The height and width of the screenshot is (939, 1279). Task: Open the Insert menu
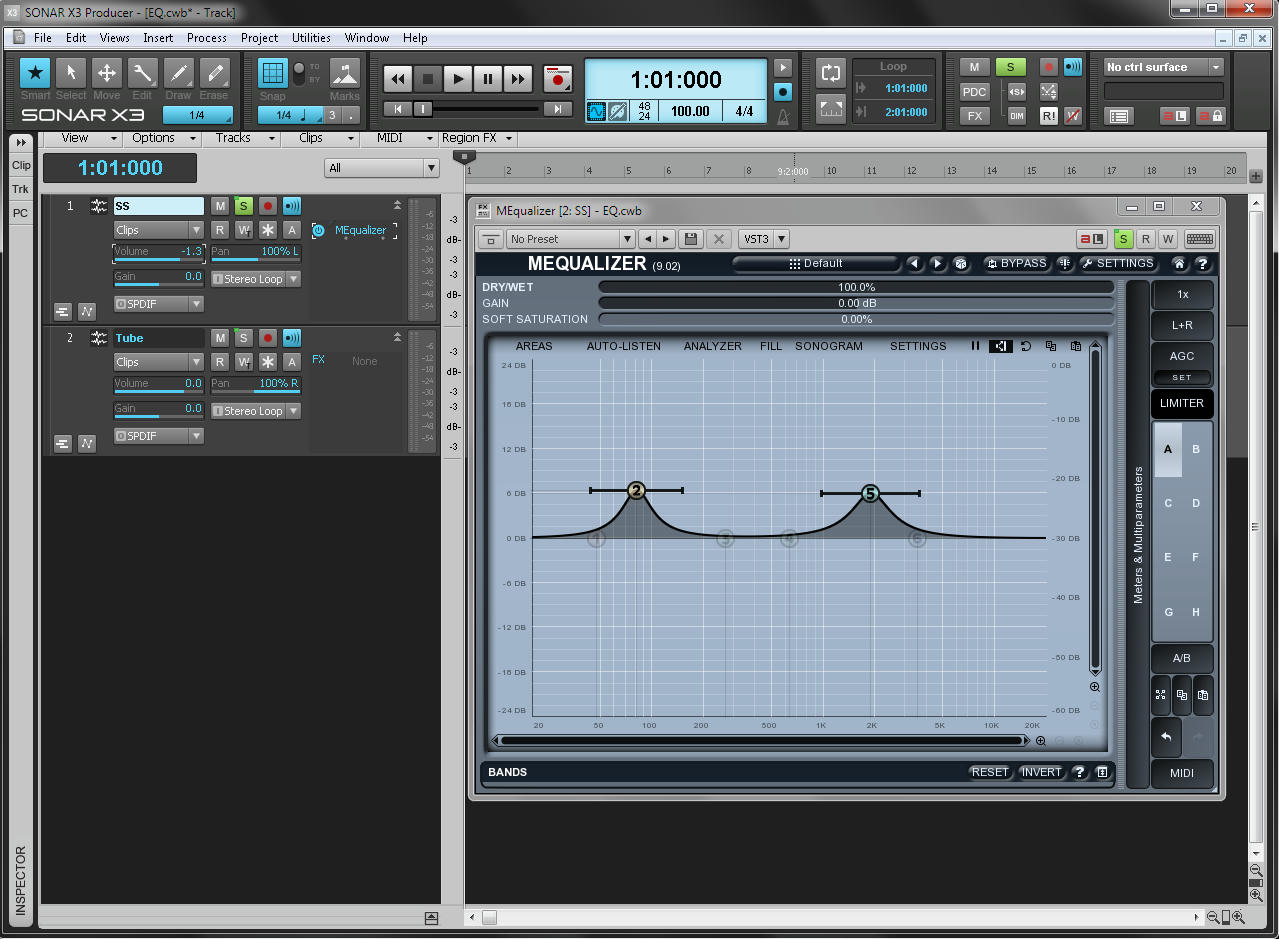coord(158,38)
